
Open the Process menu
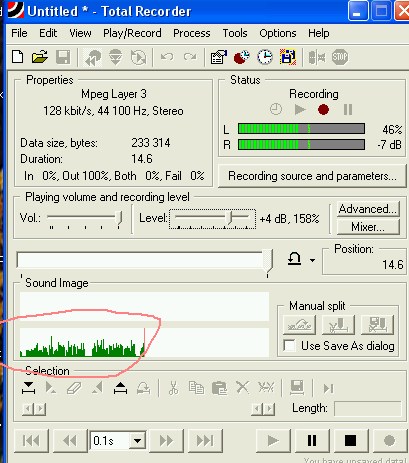192,33
